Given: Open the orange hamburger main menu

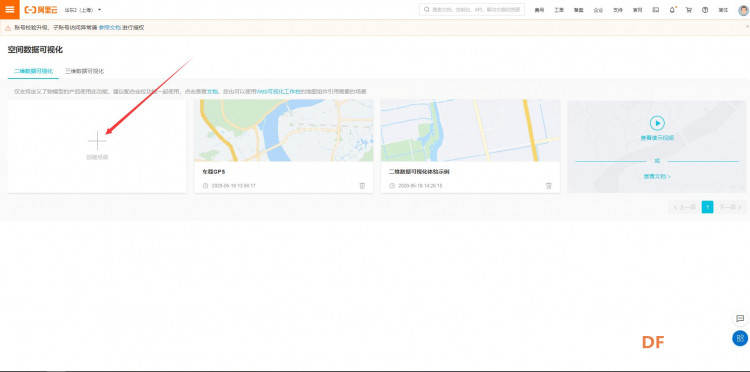Looking at the screenshot, I should coord(10,10).
